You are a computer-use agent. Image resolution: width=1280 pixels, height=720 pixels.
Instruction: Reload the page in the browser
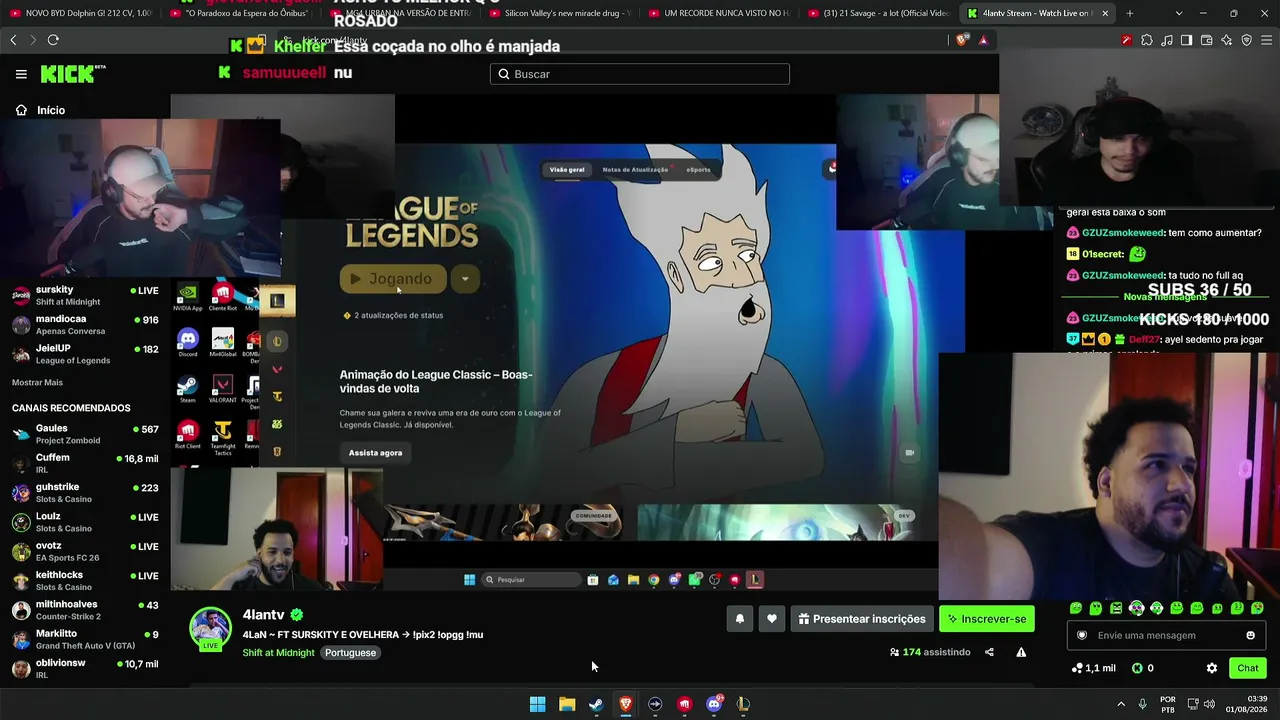click(x=53, y=40)
